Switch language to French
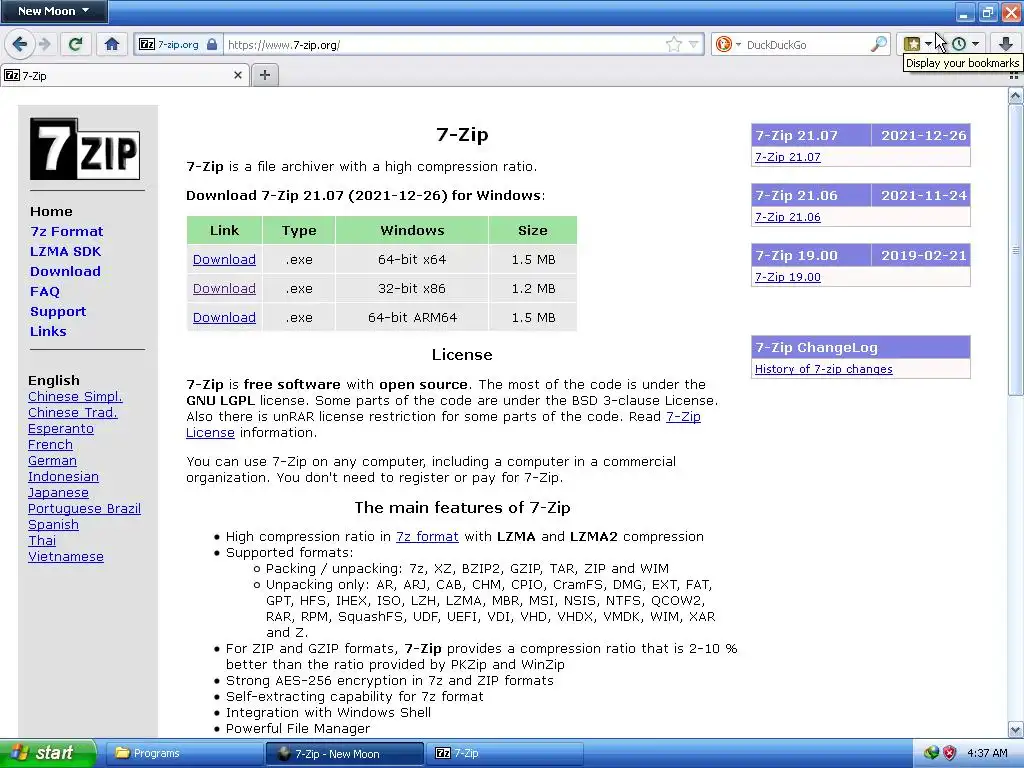This screenshot has width=1024, height=768. (50, 445)
